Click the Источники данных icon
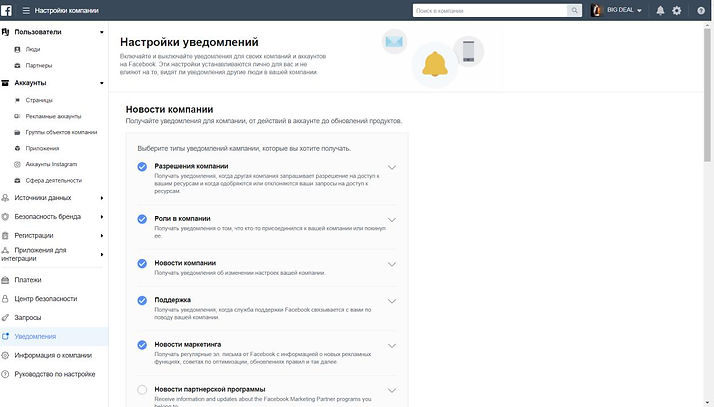The width and height of the screenshot is (714, 407). (x=5, y=198)
